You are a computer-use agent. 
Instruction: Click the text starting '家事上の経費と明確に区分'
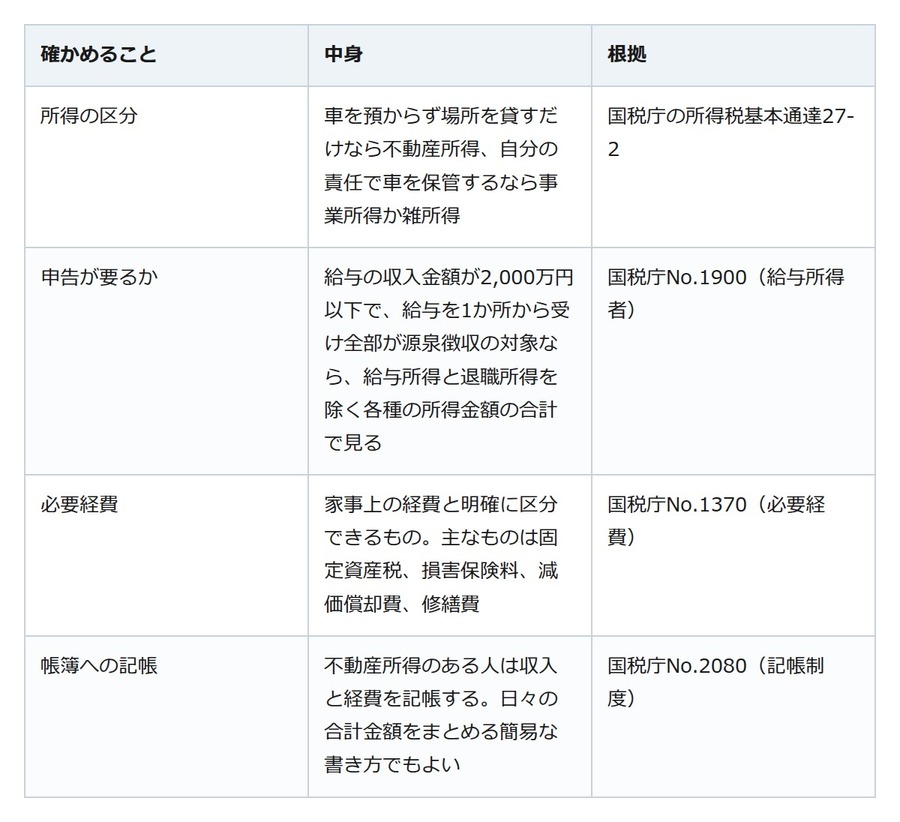coord(441,554)
